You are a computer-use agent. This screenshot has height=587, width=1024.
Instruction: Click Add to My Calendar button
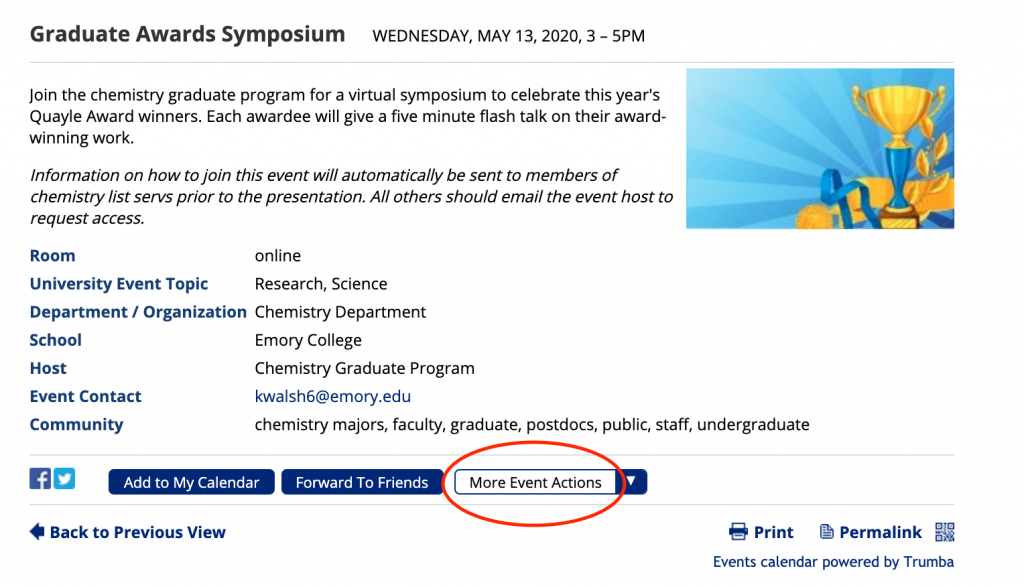click(191, 482)
